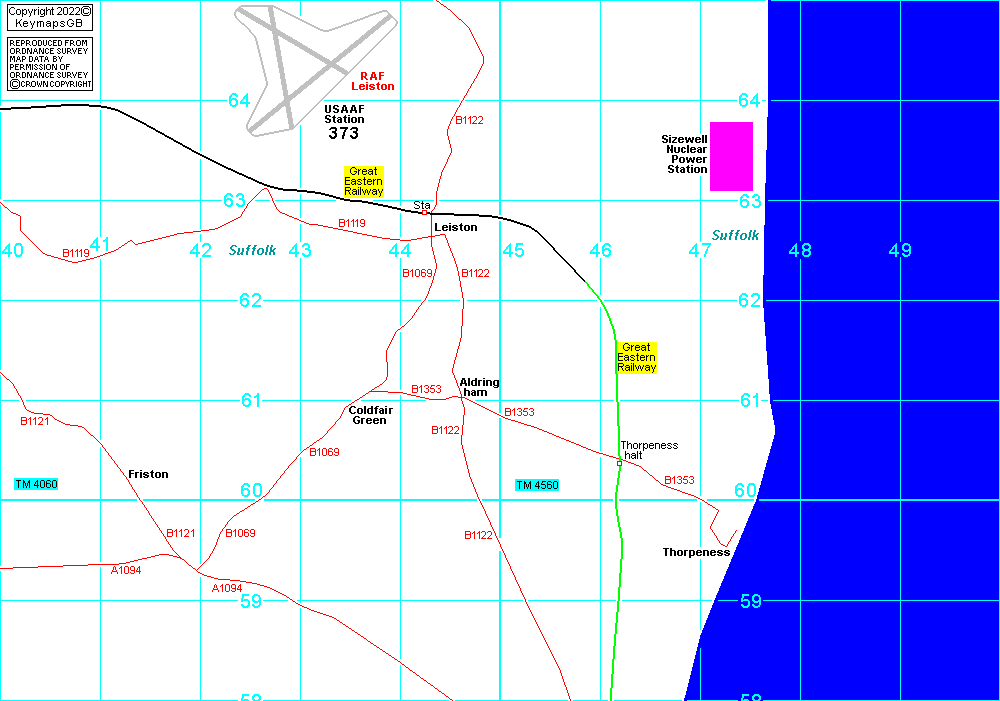Click the USAAF Station 373 label

click(x=344, y=121)
